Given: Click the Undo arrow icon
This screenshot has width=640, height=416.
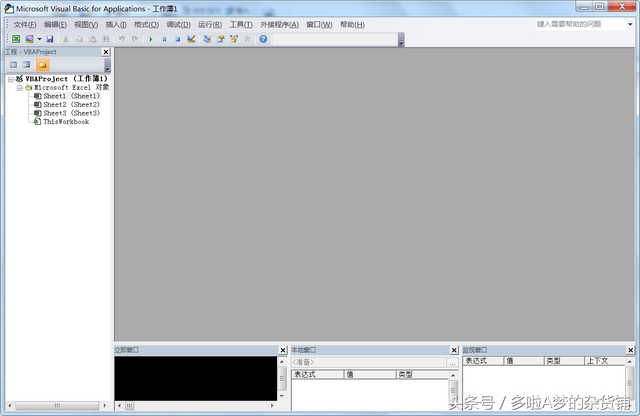Looking at the screenshot, I should pos(122,39).
